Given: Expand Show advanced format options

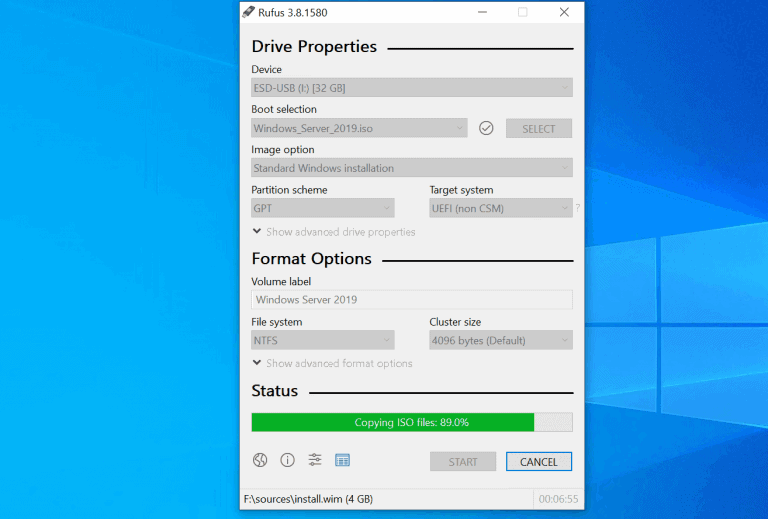Looking at the screenshot, I should (x=332, y=363).
